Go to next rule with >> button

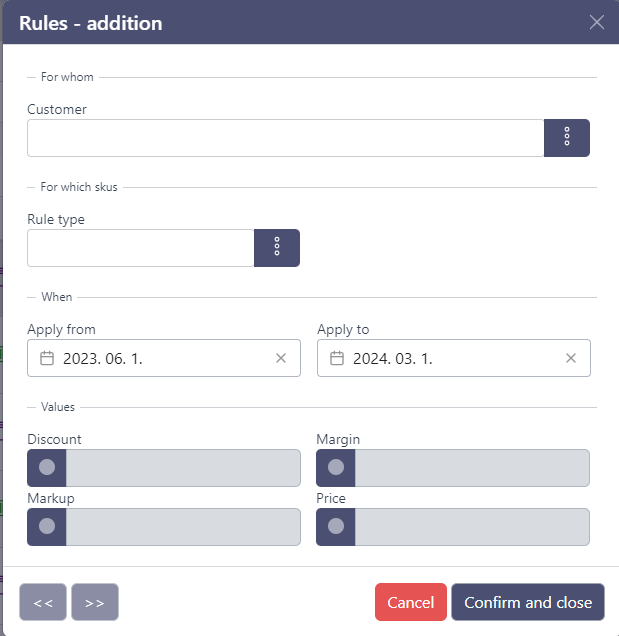point(95,603)
